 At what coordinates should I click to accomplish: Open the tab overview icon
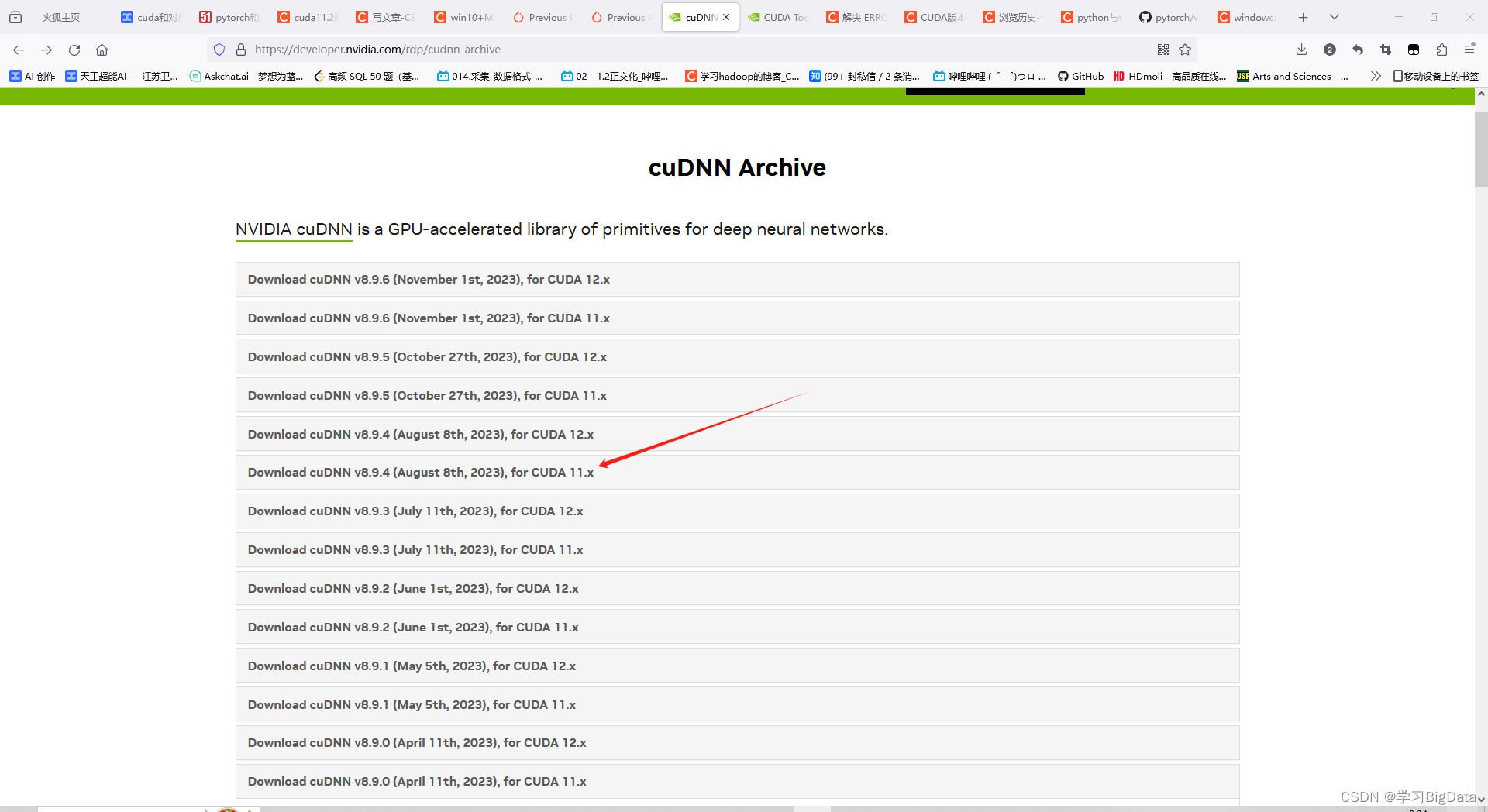coord(15,17)
